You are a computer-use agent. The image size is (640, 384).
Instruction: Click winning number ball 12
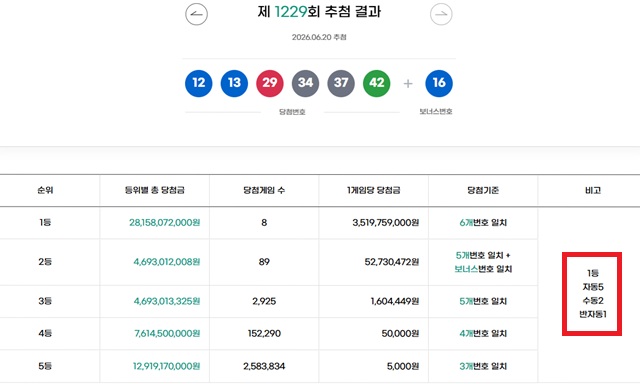click(198, 83)
